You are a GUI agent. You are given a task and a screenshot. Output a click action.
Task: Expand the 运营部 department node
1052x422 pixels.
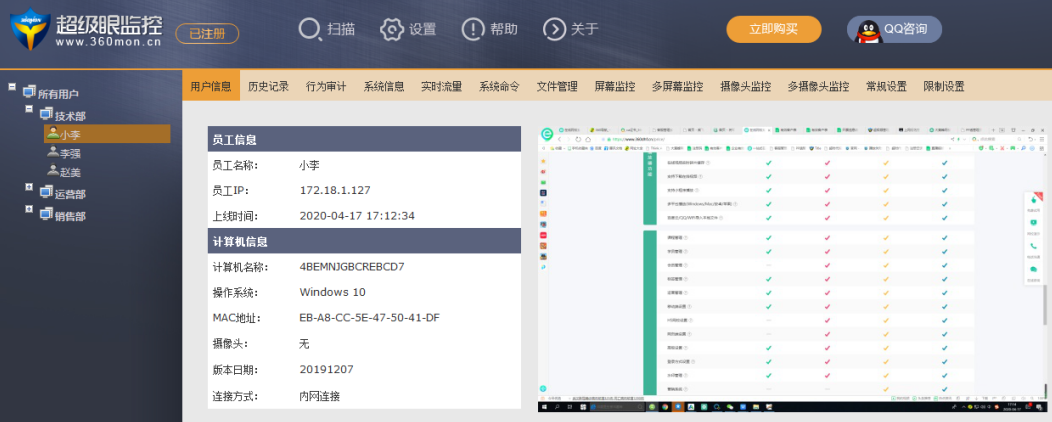point(29,191)
